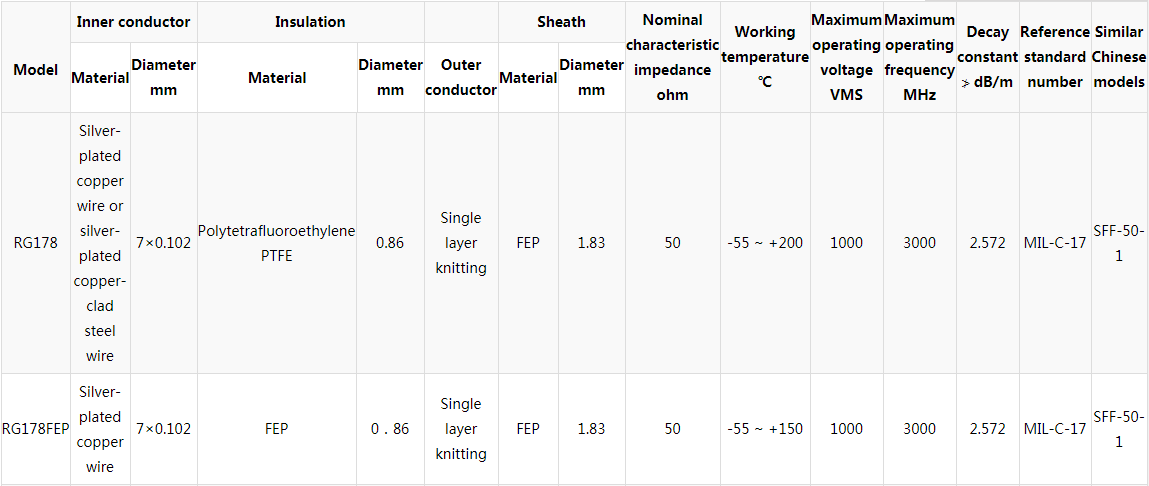Click MIL-C-17 in the RG178 row
The width and height of the screenshot is (1149, 486).
pos(1054,243)
